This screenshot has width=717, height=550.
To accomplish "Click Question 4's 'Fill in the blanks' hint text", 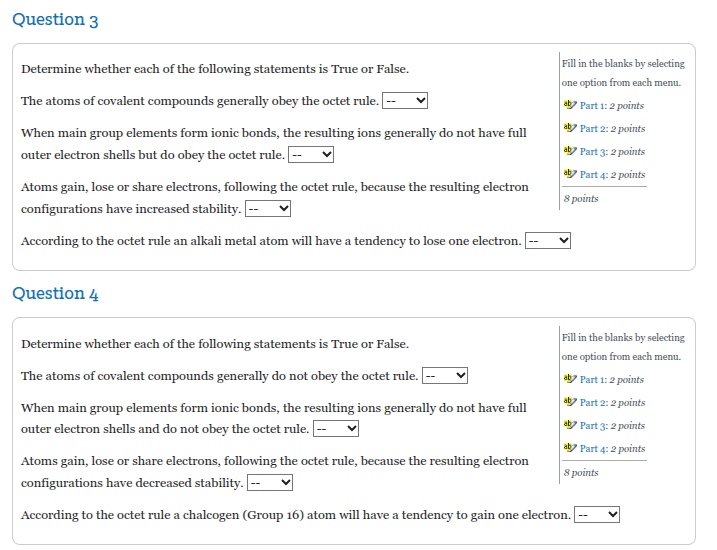I will pos(623,347).
